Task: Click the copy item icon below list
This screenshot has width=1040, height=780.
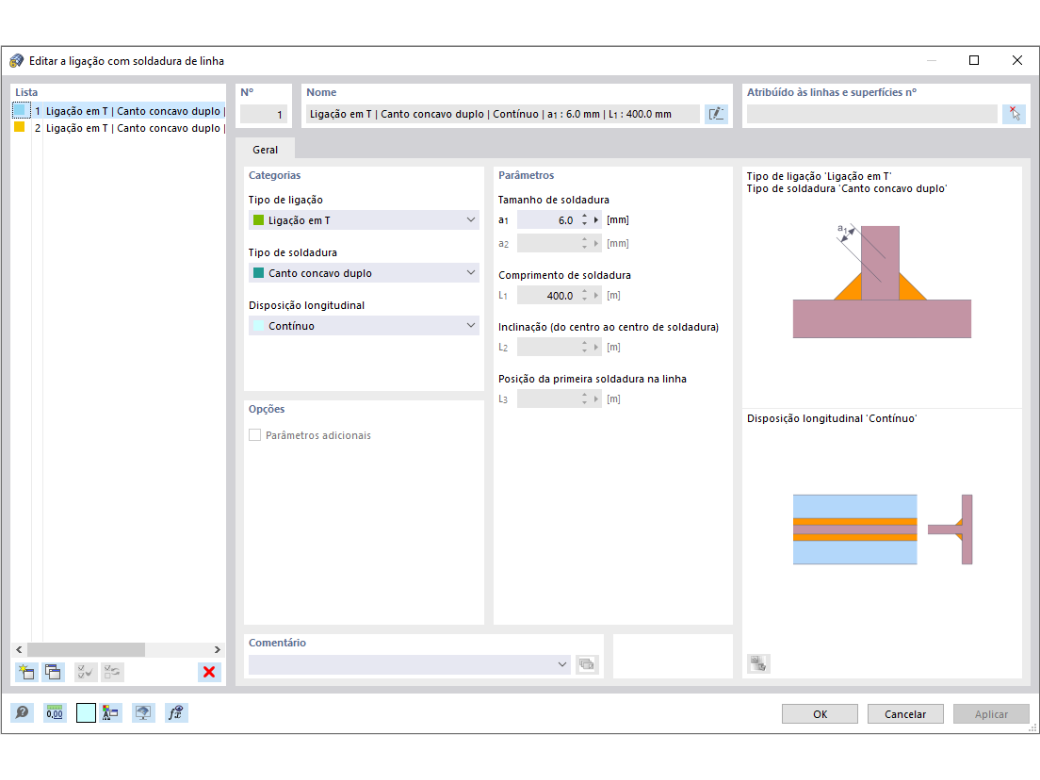Action: (53, 672)
